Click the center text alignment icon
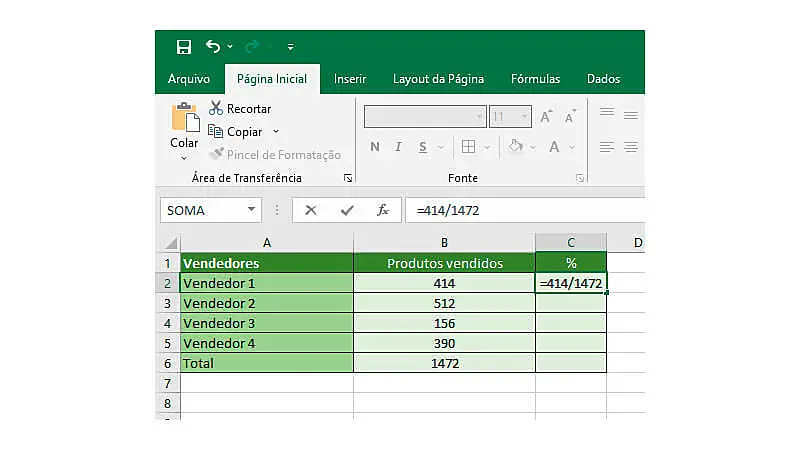The image size is (800, 450). [x=631, y=147]
